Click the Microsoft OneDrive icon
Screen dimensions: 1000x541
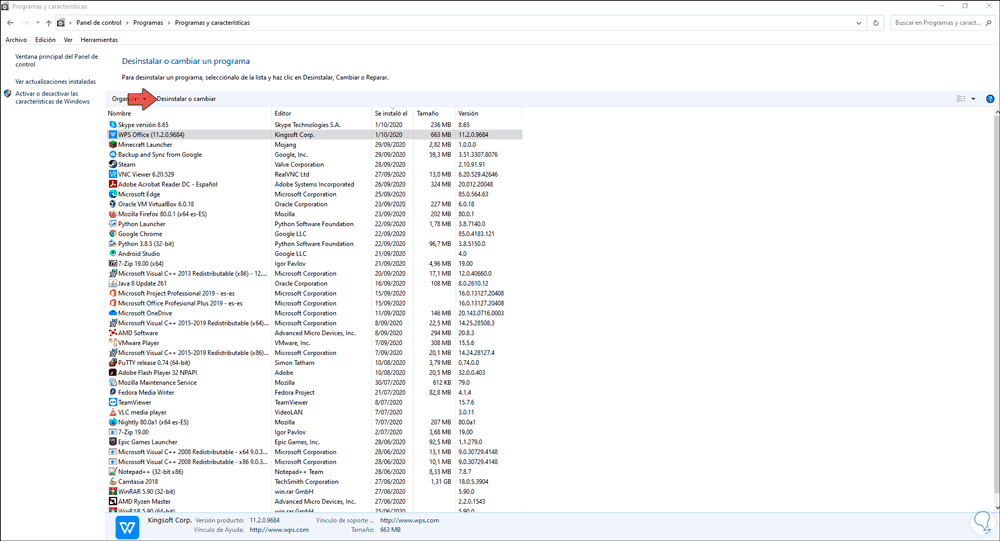113,313
